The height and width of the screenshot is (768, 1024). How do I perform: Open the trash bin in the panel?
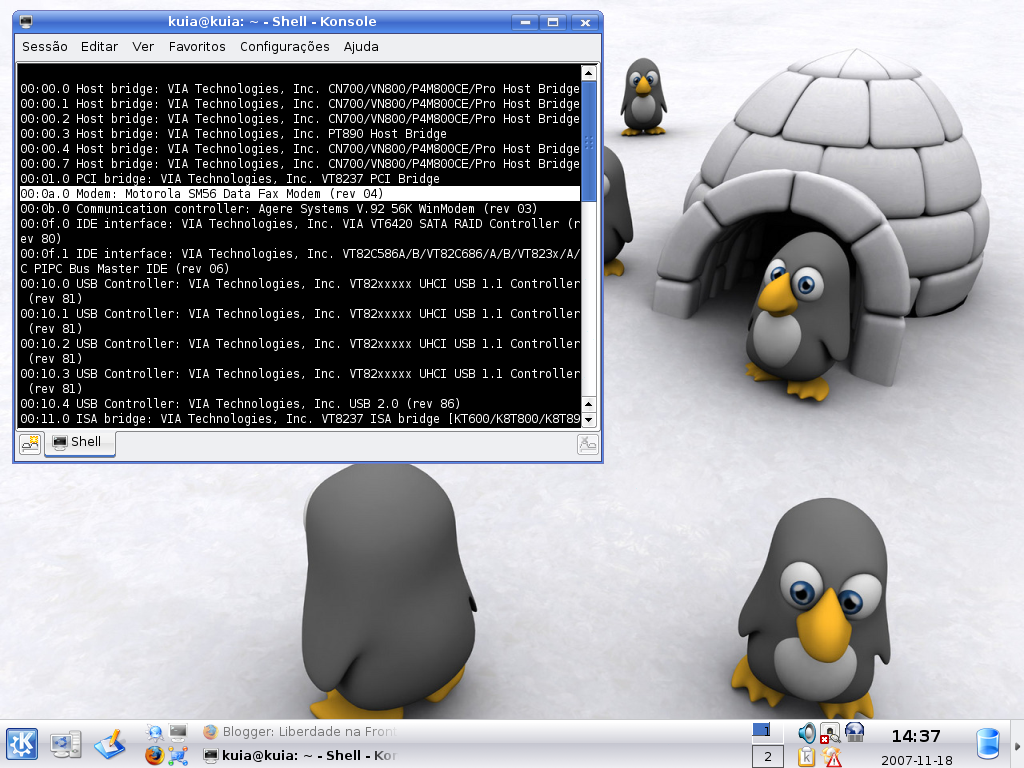988,744
